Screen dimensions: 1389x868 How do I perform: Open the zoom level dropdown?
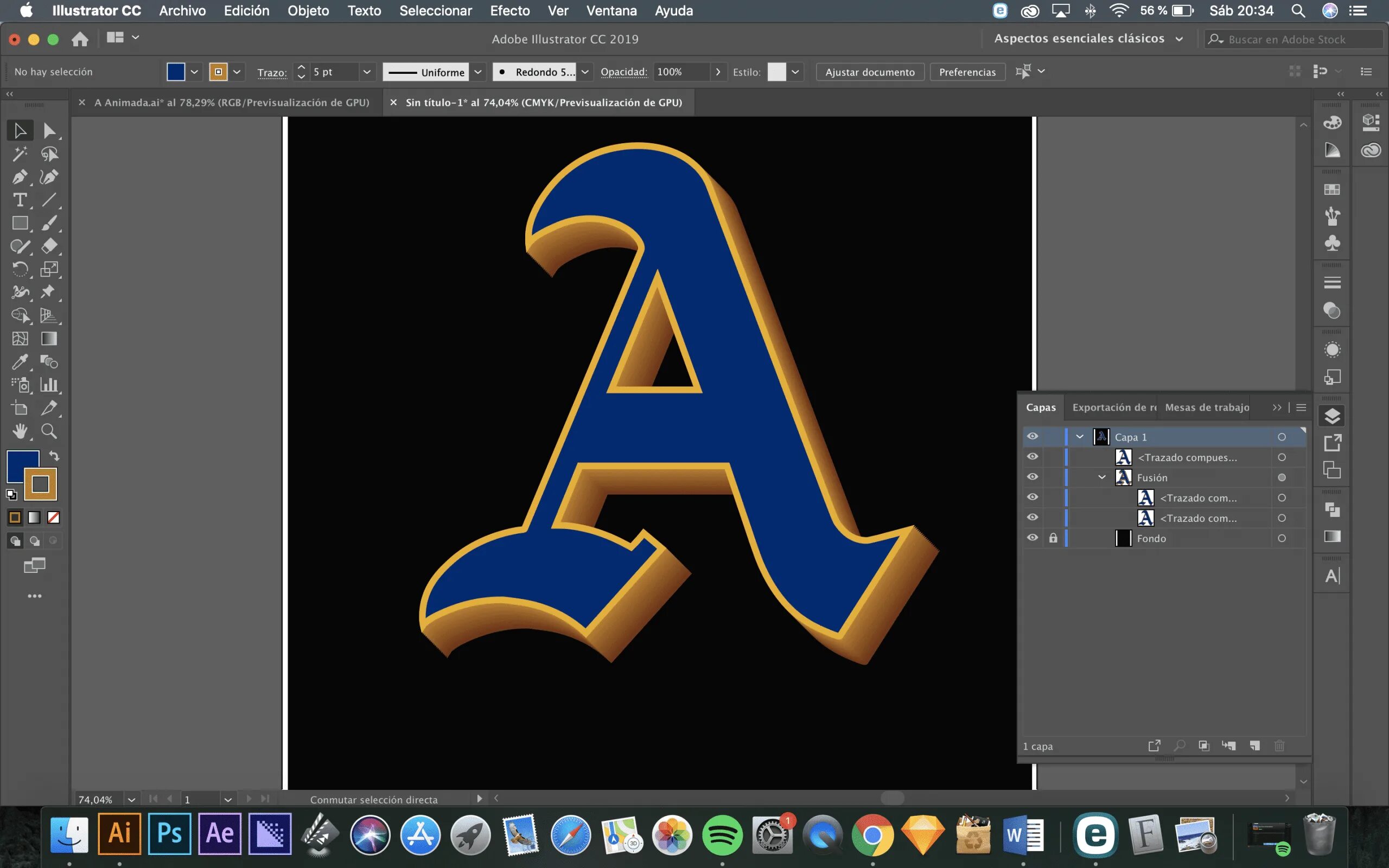[x=131, y=799]
